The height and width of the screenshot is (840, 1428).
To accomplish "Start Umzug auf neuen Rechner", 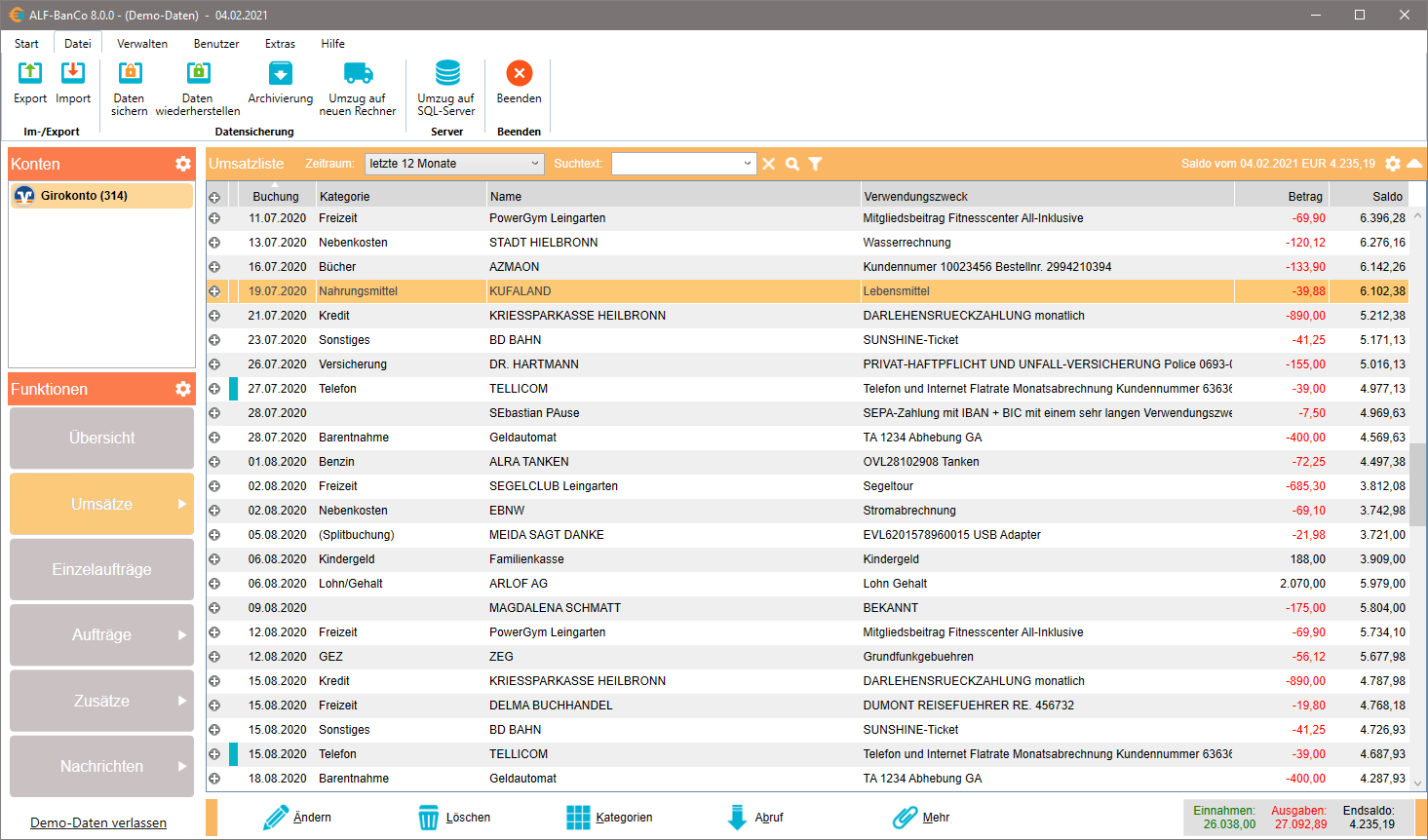I will tap(358, 88).
